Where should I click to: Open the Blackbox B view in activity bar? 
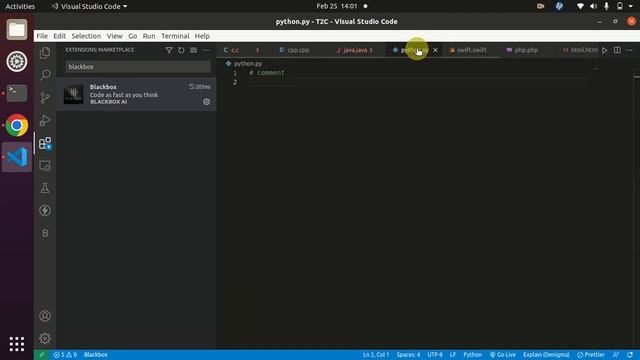[x=45, y=233]
